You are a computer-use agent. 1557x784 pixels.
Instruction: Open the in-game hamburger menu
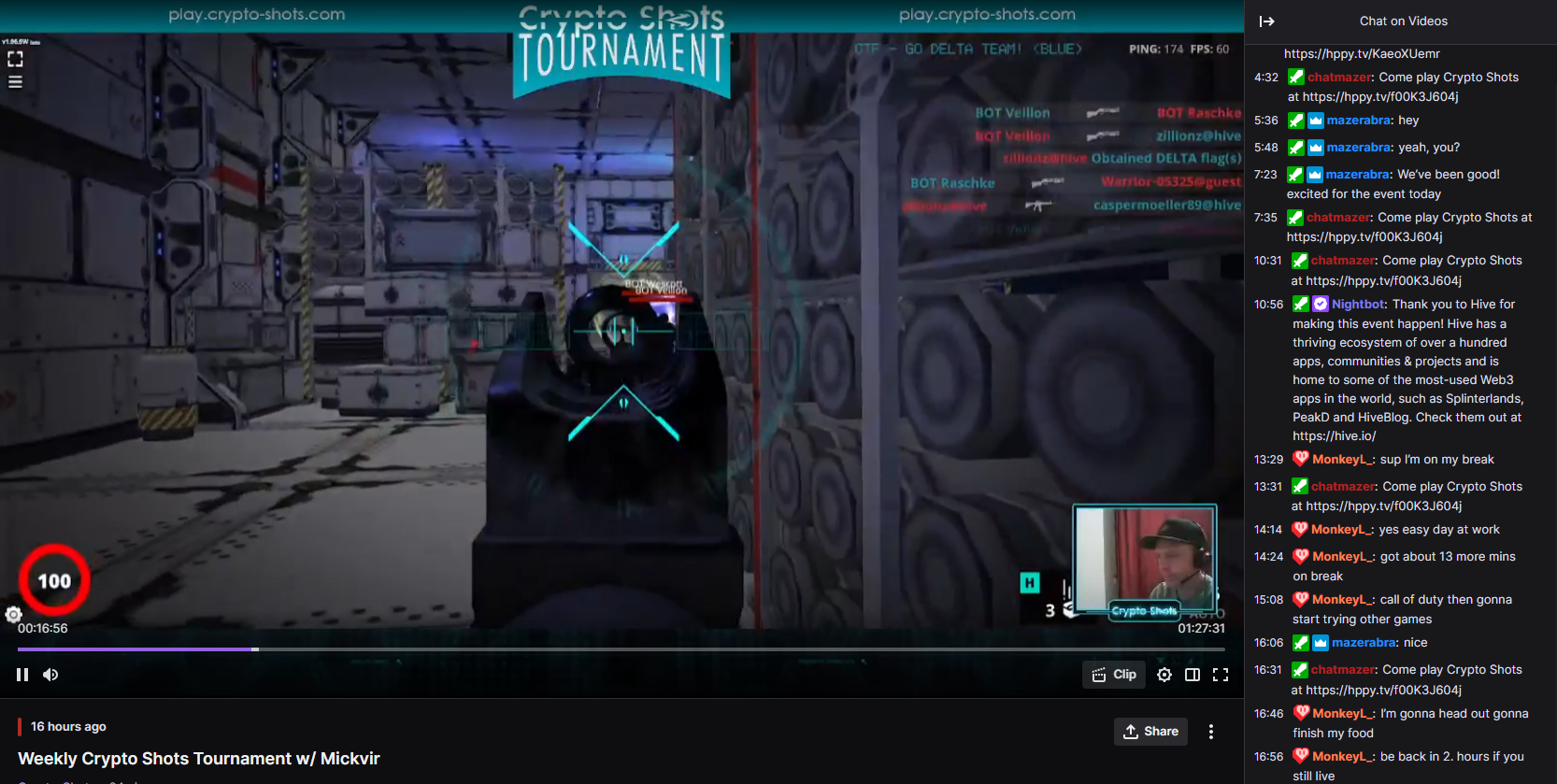pyautogui.click(x=15, y=82)
